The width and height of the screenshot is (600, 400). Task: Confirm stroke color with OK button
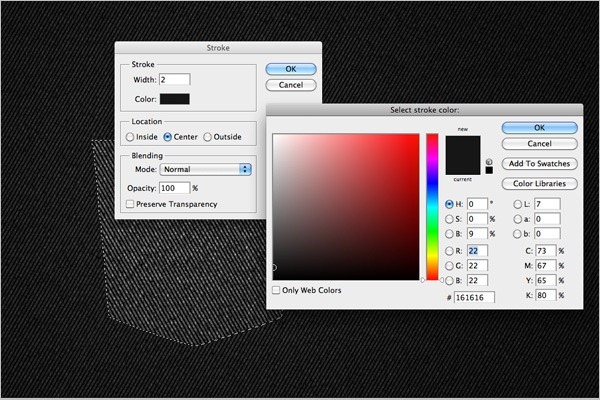[x=540, y=128]
